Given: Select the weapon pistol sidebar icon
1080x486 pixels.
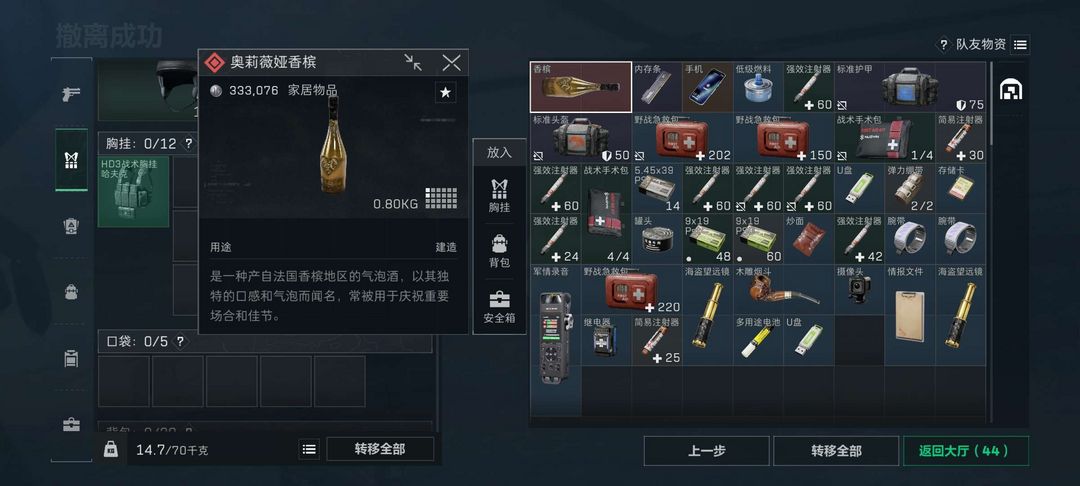Looking at the screenshot, I should (71, 94).
